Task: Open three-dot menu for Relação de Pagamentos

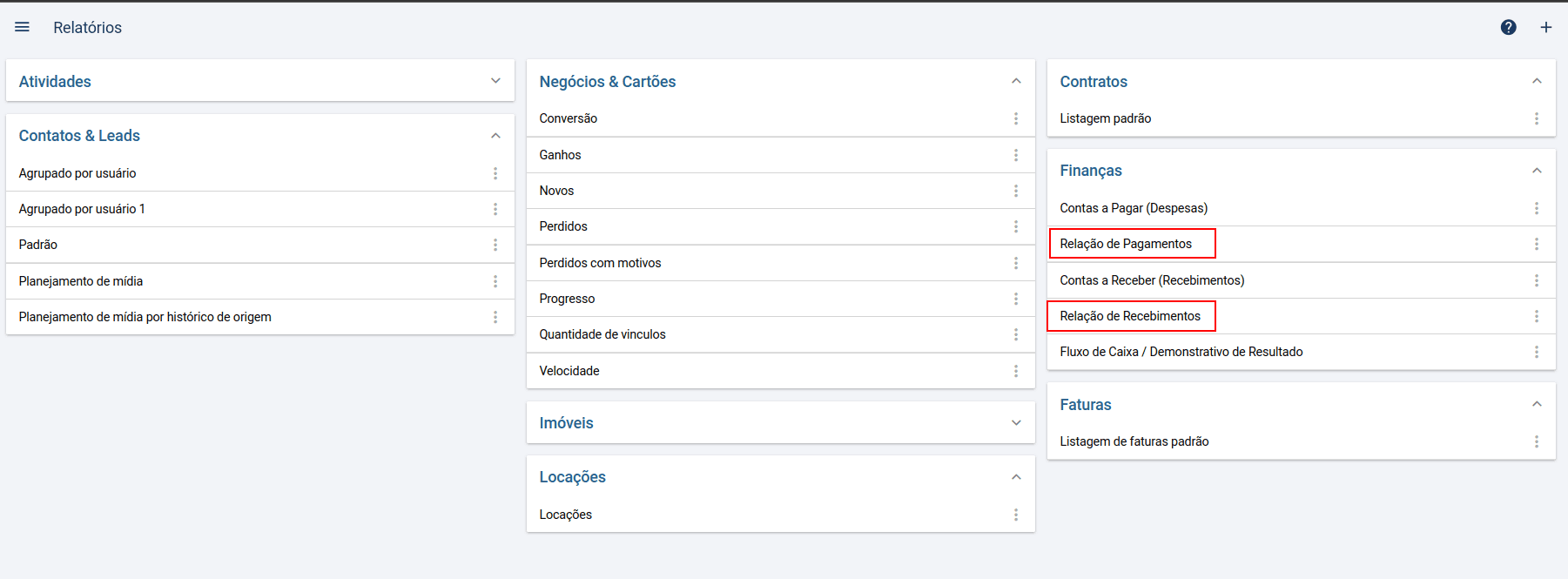Action: click(1537, 244)
